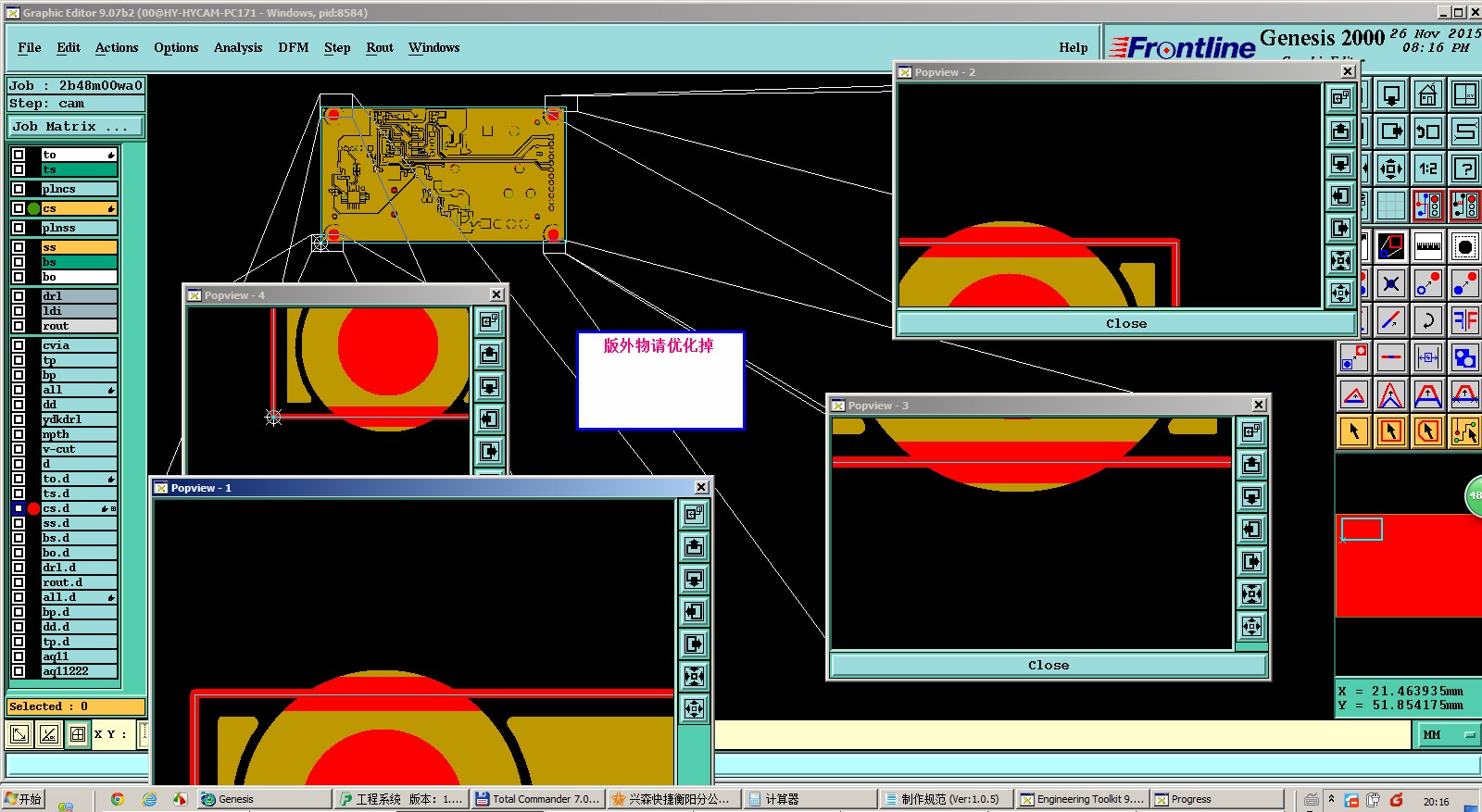
Task: Open the Job Matrix ... button
Action: coord(76,126)
